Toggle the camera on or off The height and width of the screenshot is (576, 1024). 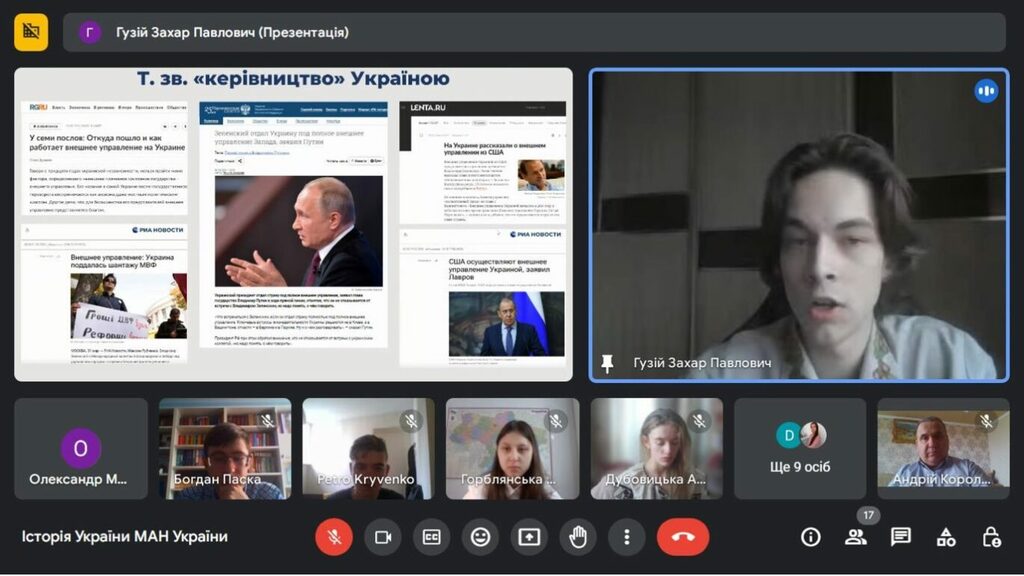click(x=382, y=537)
